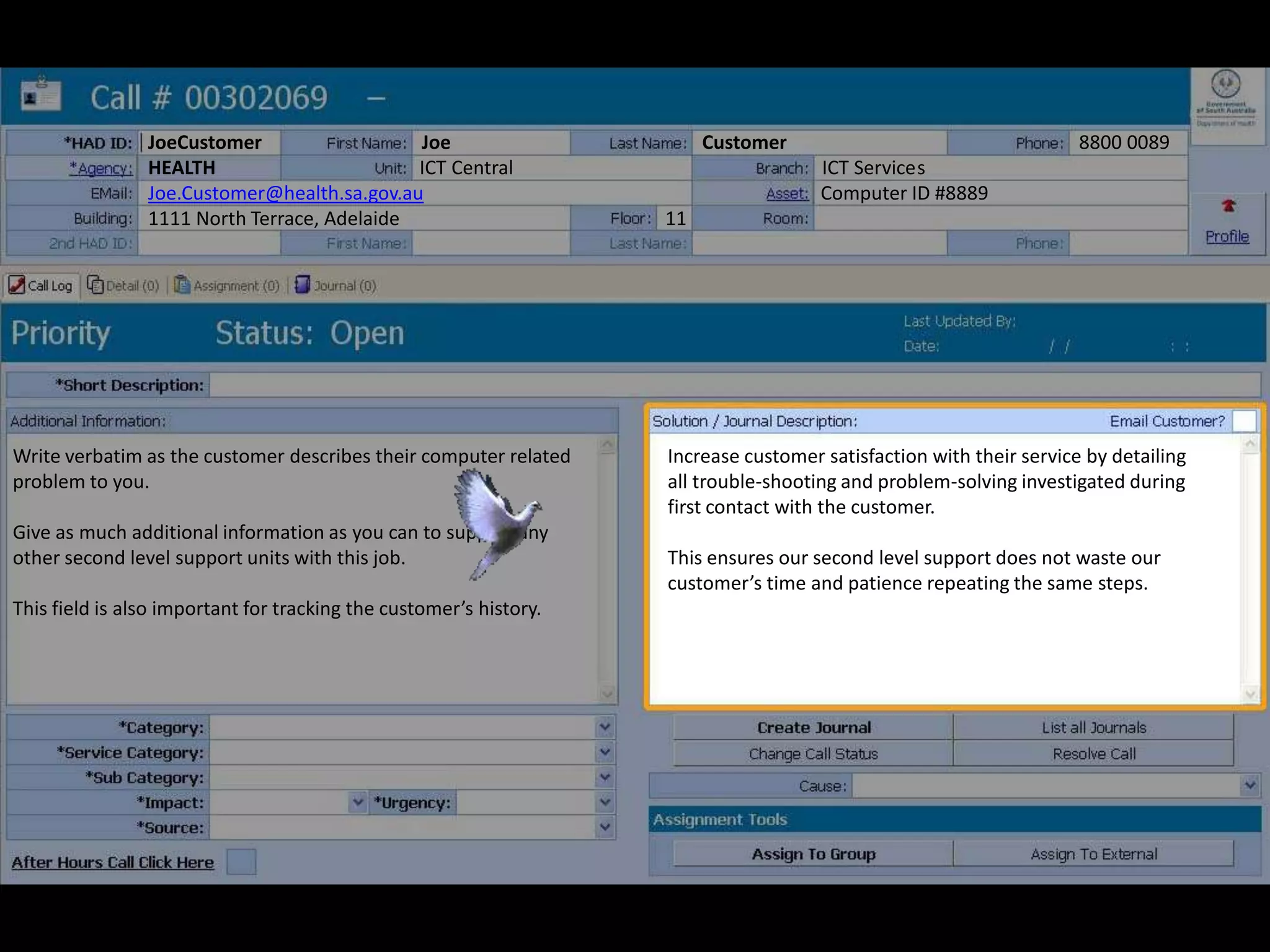This screenshot has width=1270, height=952.
Task: Click the Short Description input field
Action: (735, 385)
